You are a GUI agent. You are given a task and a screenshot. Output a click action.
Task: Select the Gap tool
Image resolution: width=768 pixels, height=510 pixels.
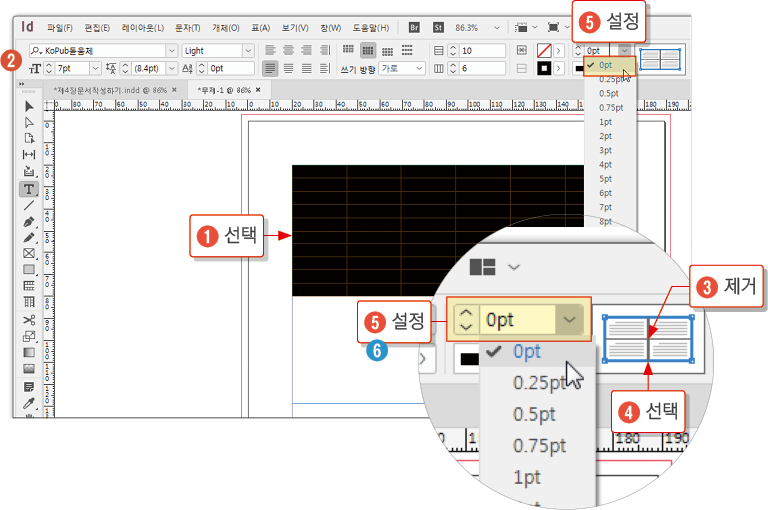click(29, 155)
